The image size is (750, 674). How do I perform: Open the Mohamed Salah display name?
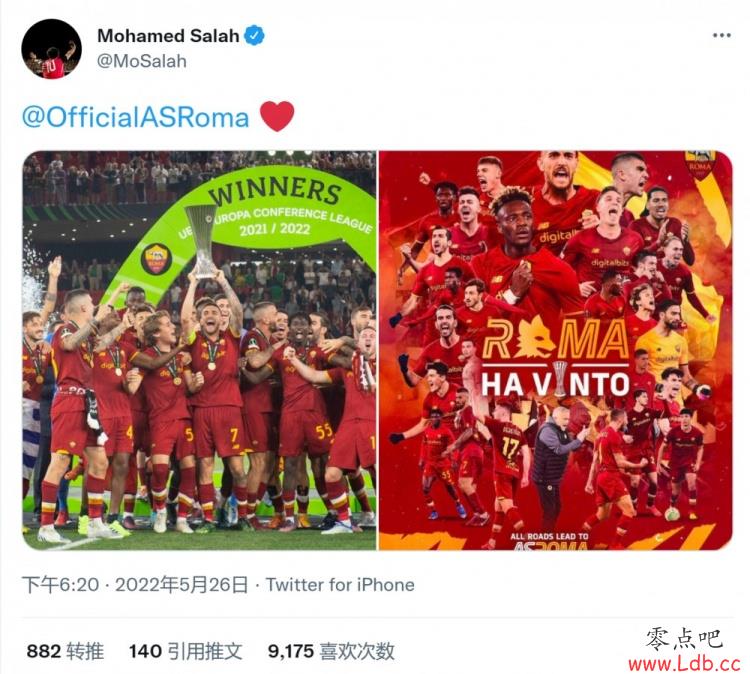pos(168,36)
